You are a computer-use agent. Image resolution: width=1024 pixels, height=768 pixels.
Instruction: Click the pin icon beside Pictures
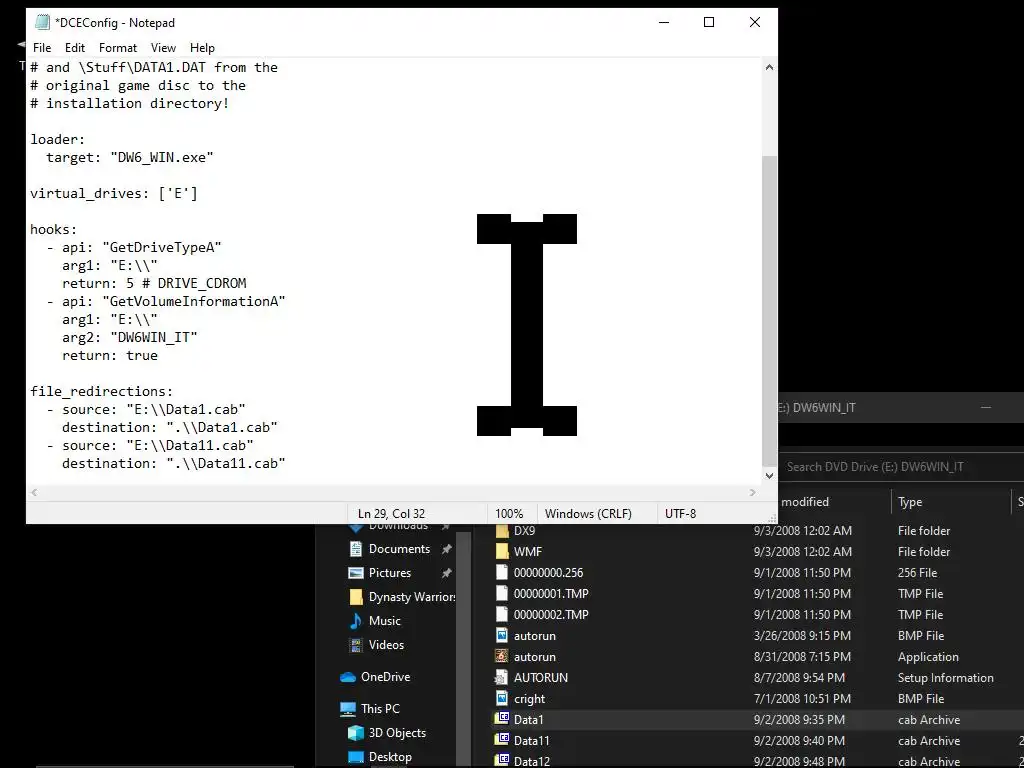(x=447, y=573)
